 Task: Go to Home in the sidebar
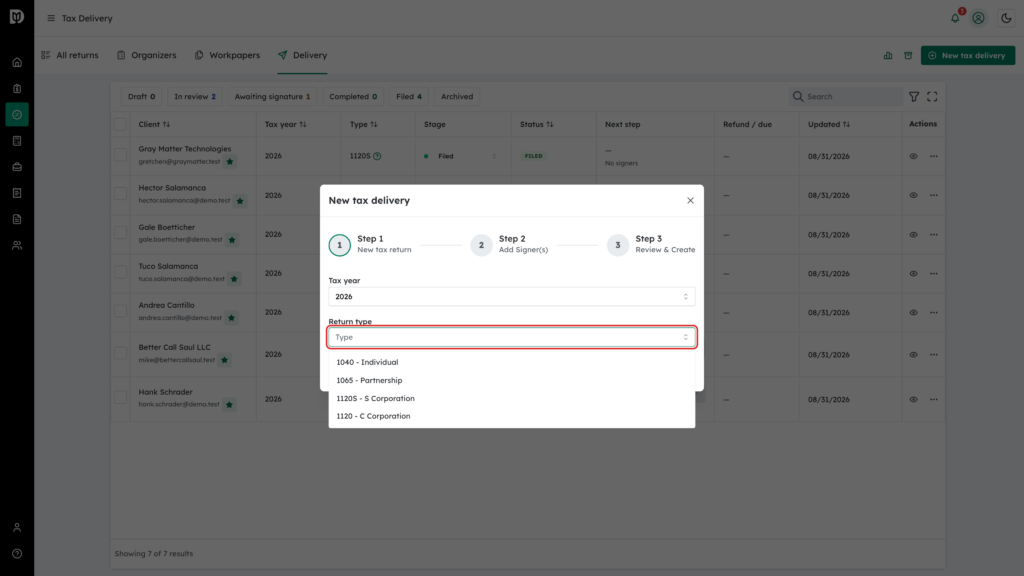17,63
